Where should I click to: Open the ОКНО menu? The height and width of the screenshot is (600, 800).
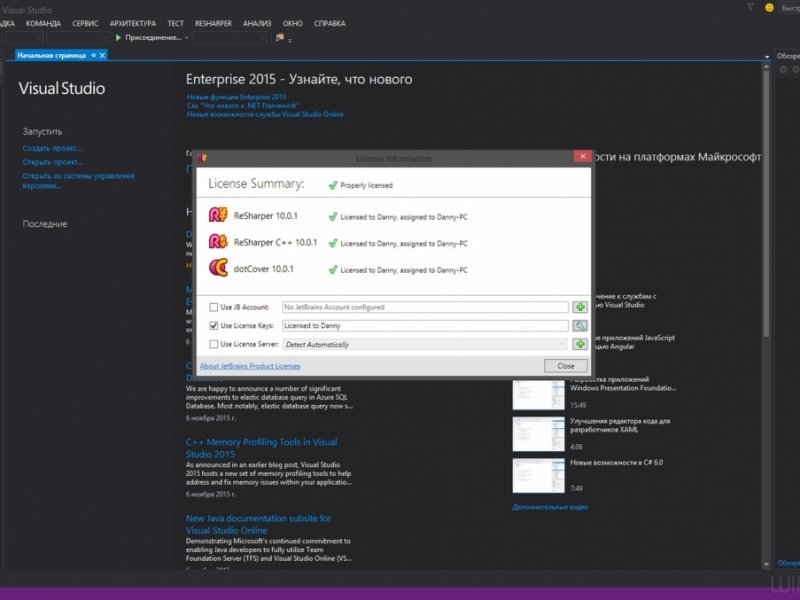click(292, 23)
